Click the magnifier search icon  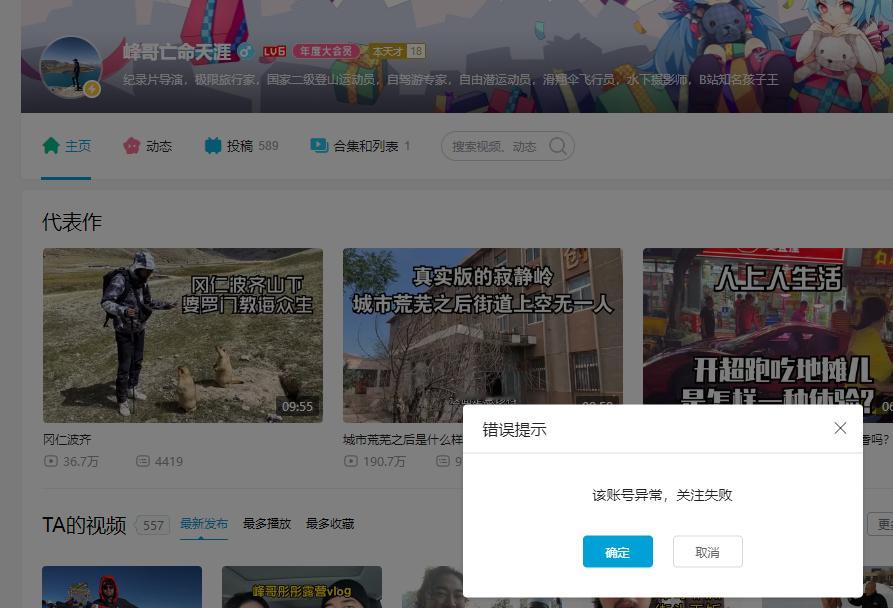pos(558,146)
